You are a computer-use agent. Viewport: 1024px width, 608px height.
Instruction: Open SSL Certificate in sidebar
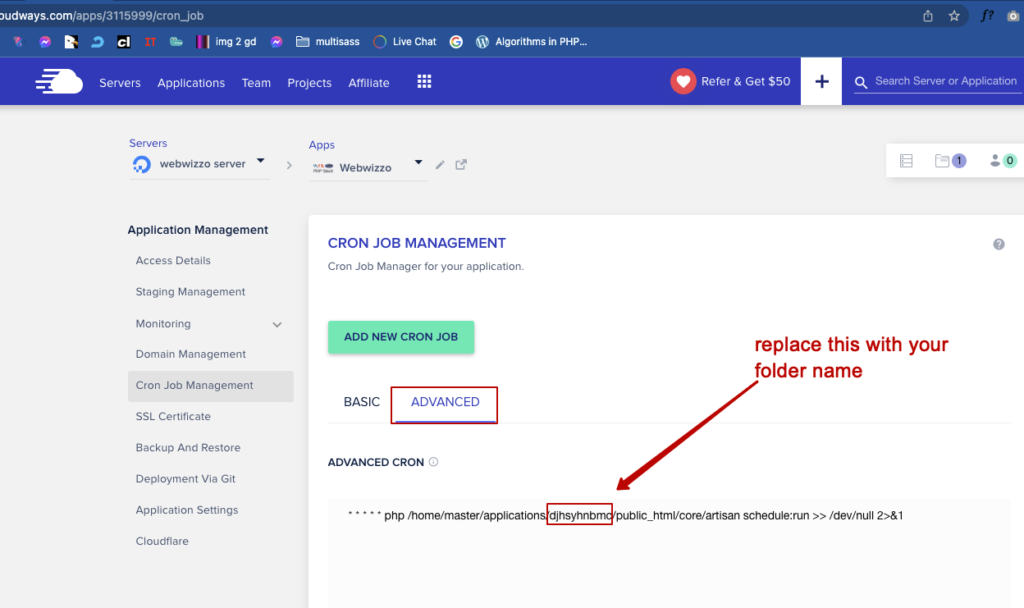173,417
